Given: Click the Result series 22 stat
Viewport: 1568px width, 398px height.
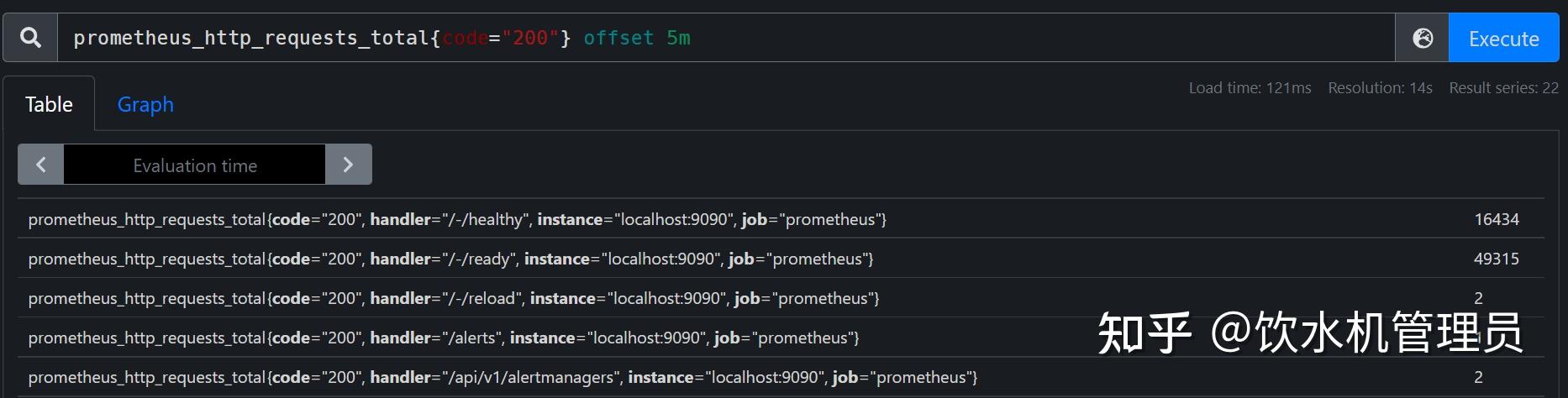Looking at the screenshot, I should coord(1503,88).
